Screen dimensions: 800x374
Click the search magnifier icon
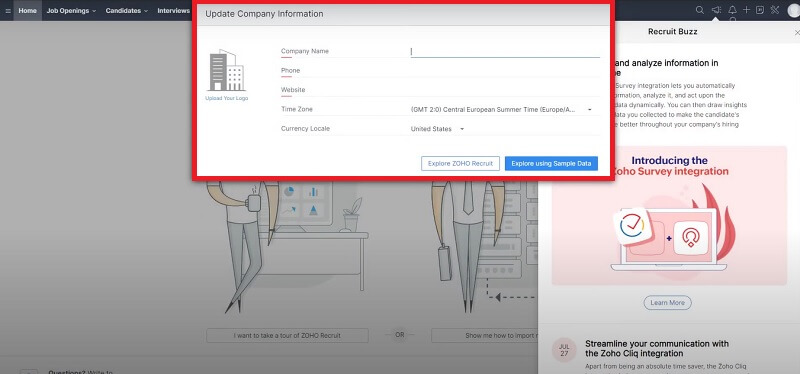click(700, 10)
